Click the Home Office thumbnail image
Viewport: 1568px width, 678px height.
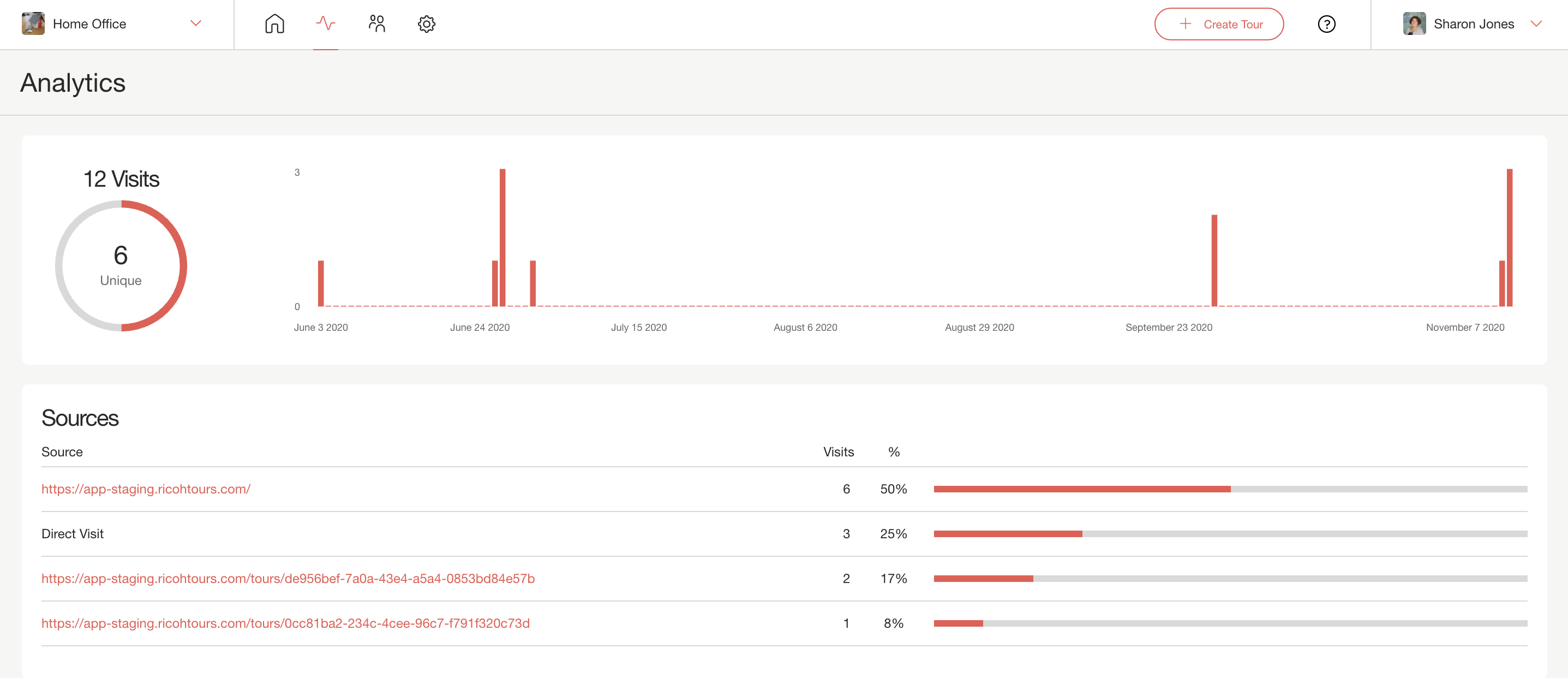[33, 24]
